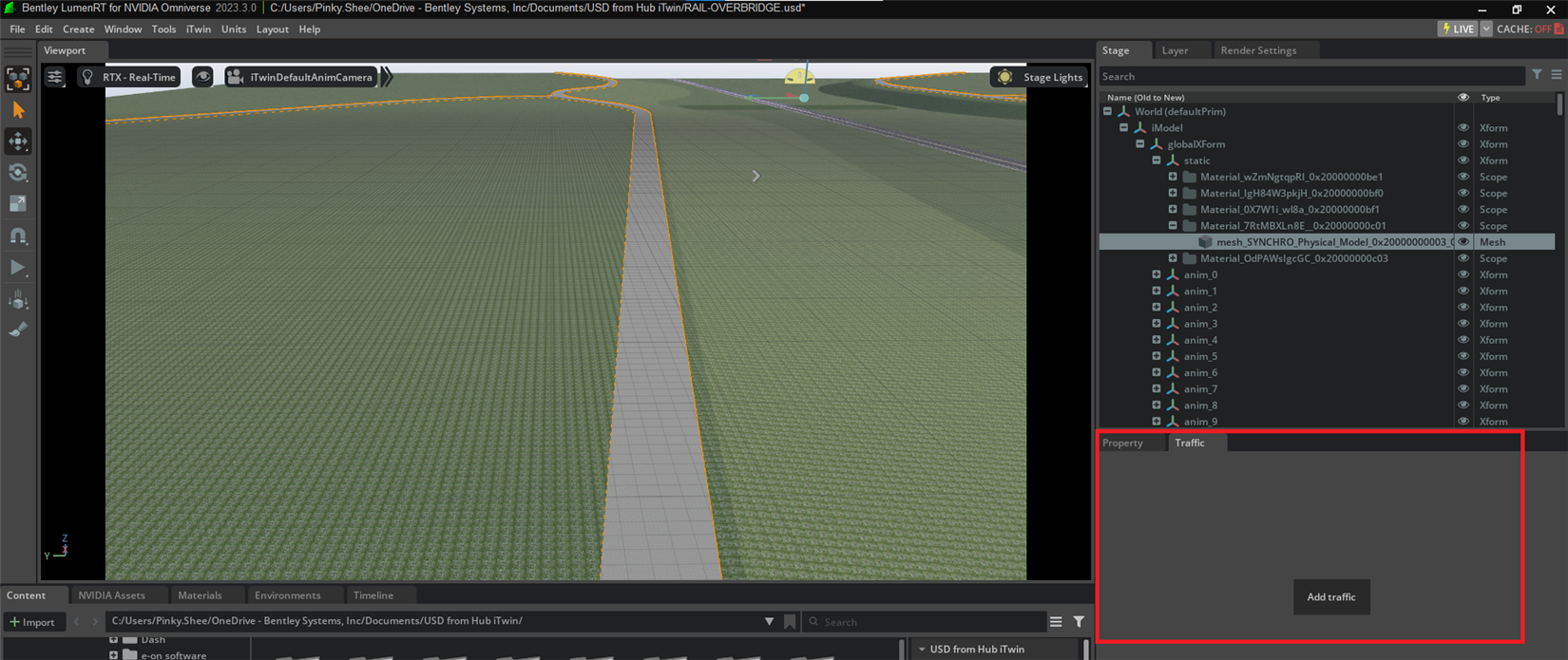Open the Materials tab
Viewport: 1568px width, 660px height.
(200, 595)
